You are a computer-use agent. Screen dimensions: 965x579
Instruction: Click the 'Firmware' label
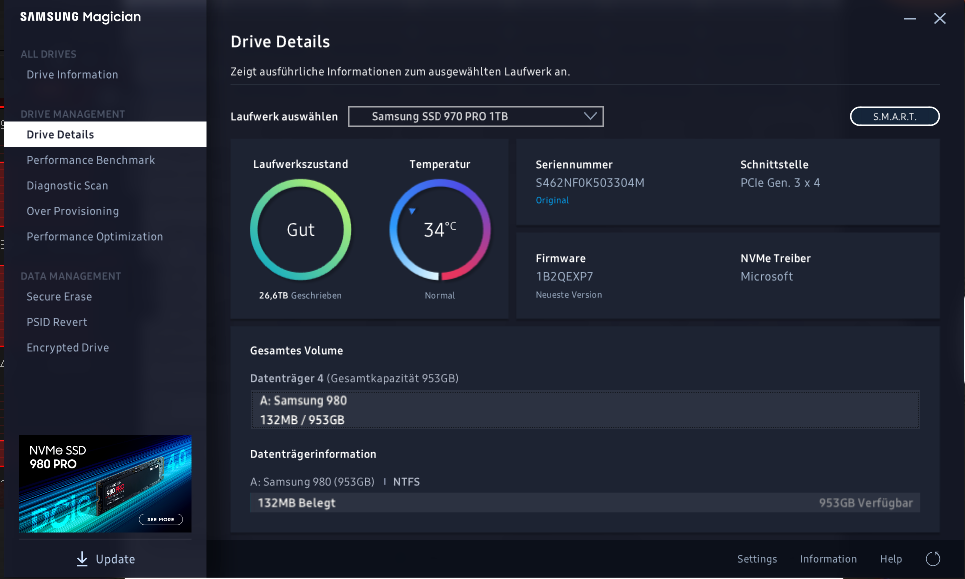(560, 258)
